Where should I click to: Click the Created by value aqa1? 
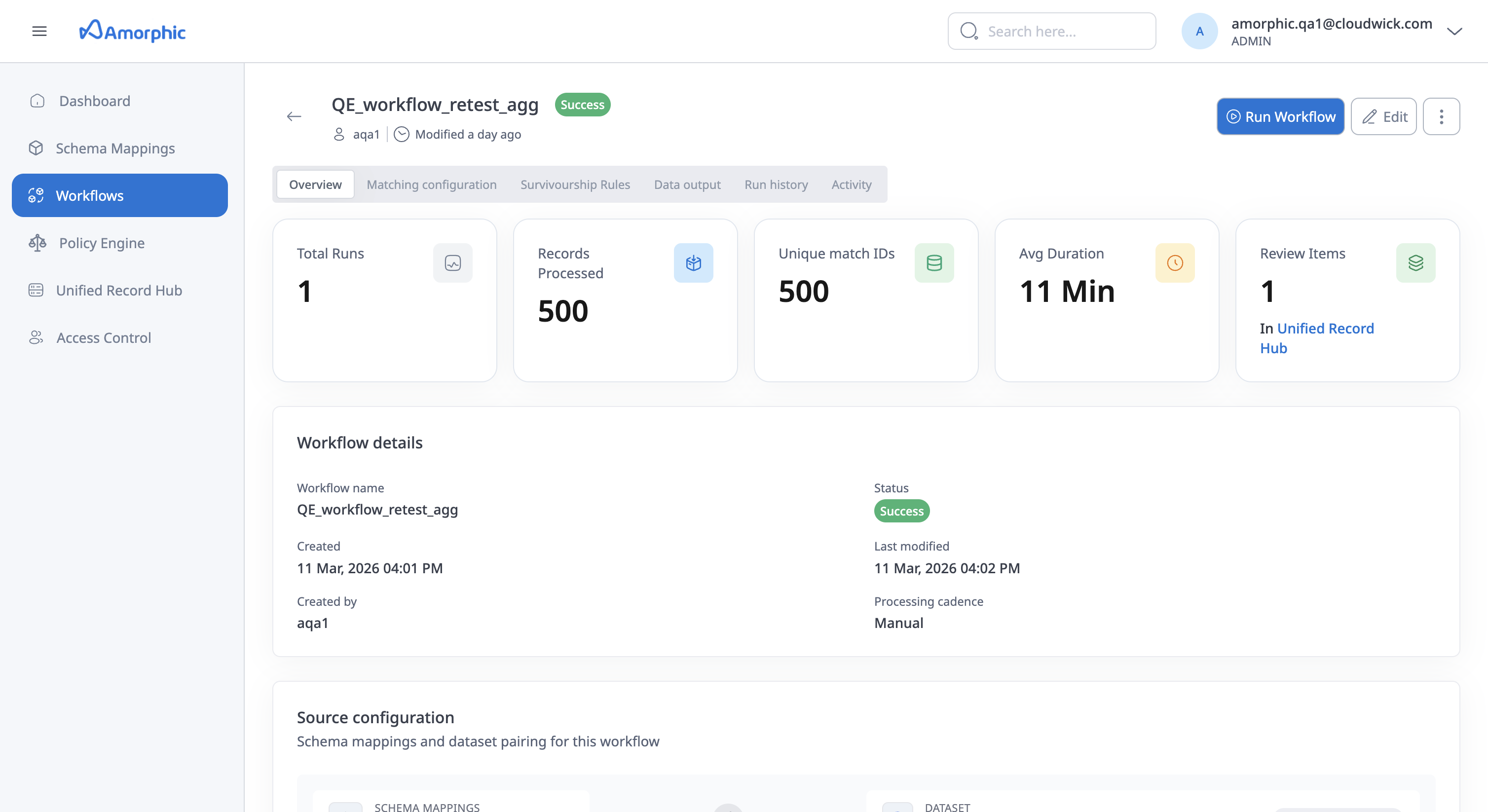click(x=312, y=623)
